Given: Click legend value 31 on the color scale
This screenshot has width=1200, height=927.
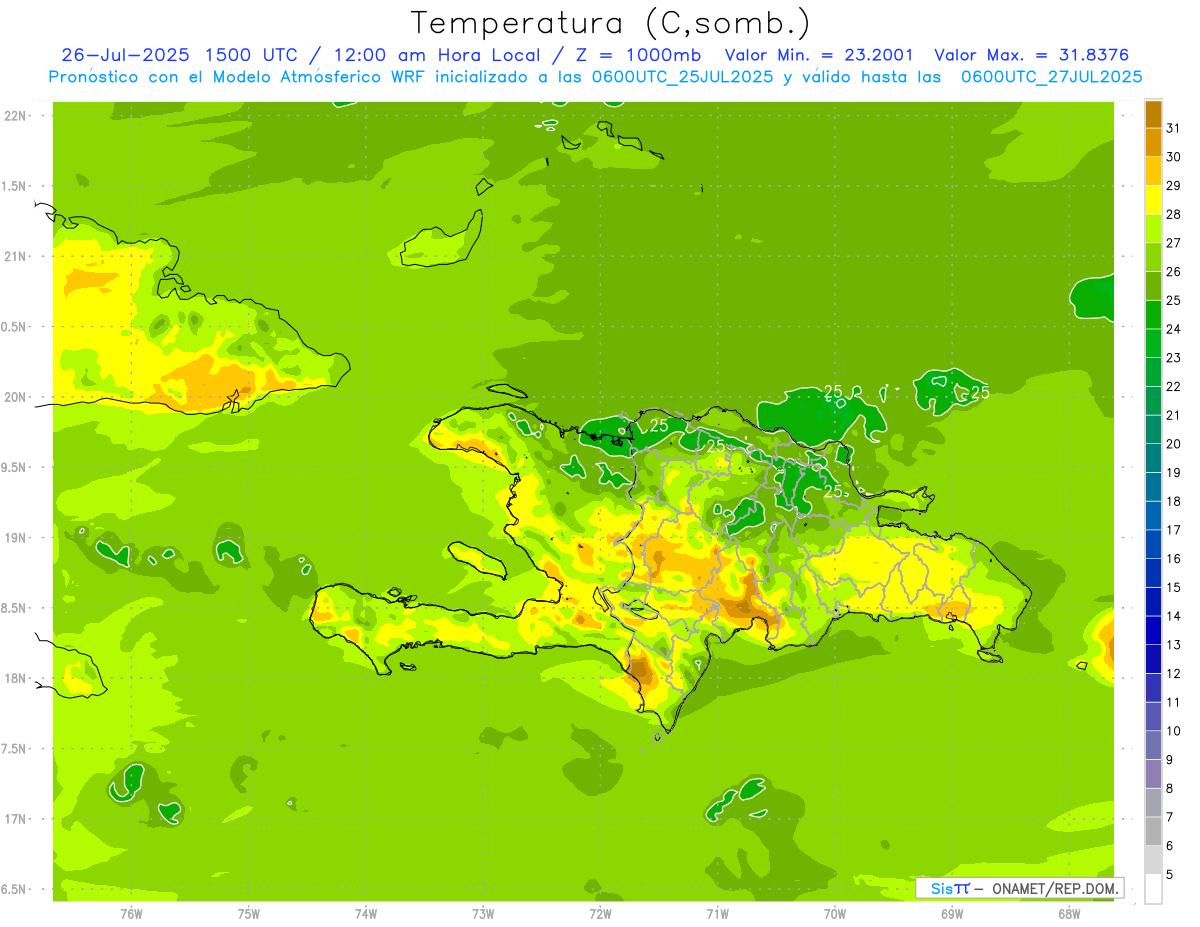Looking at the screenshot, I should pos(1173,128).
